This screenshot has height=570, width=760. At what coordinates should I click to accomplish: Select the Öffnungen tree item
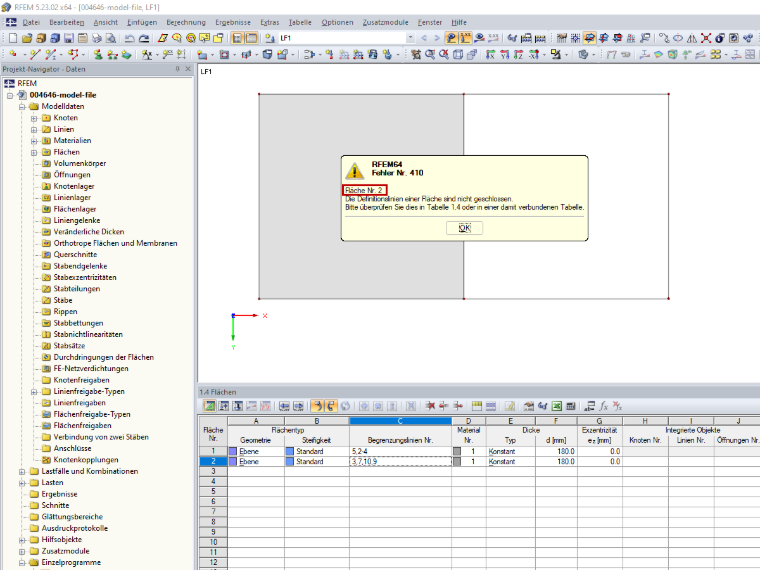[71, 175]
